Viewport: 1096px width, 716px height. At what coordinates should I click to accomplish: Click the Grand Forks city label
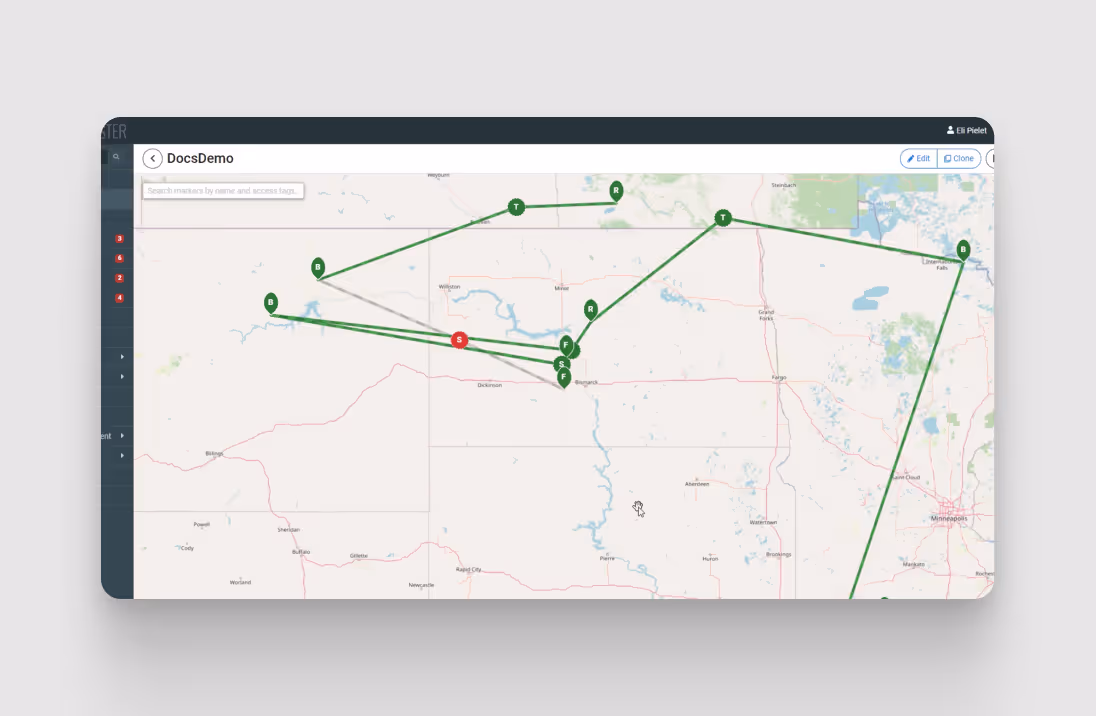pos(766,315)
